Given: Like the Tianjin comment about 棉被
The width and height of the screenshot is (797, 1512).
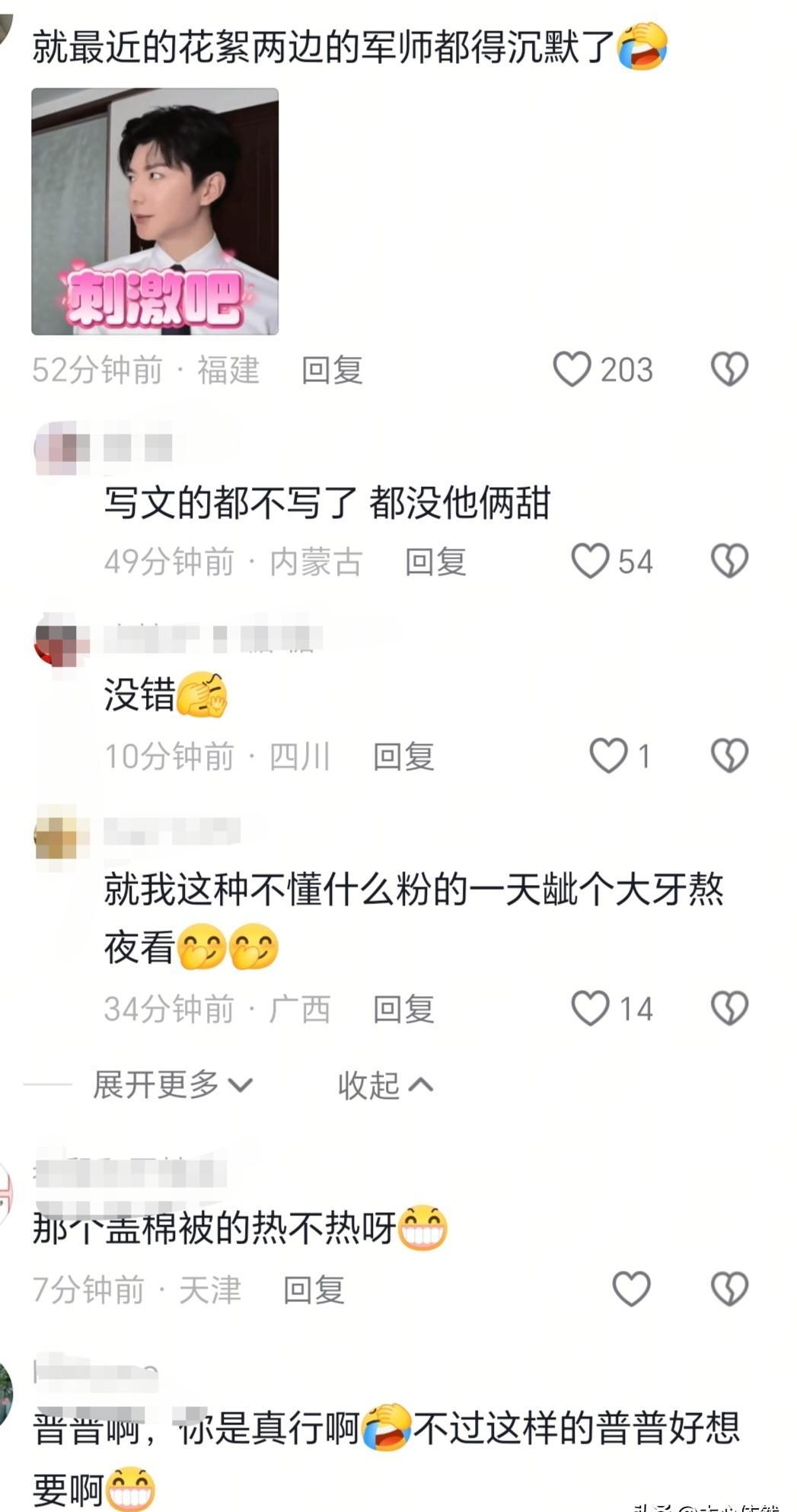Looking at the screenshot, I should 632,1289.
